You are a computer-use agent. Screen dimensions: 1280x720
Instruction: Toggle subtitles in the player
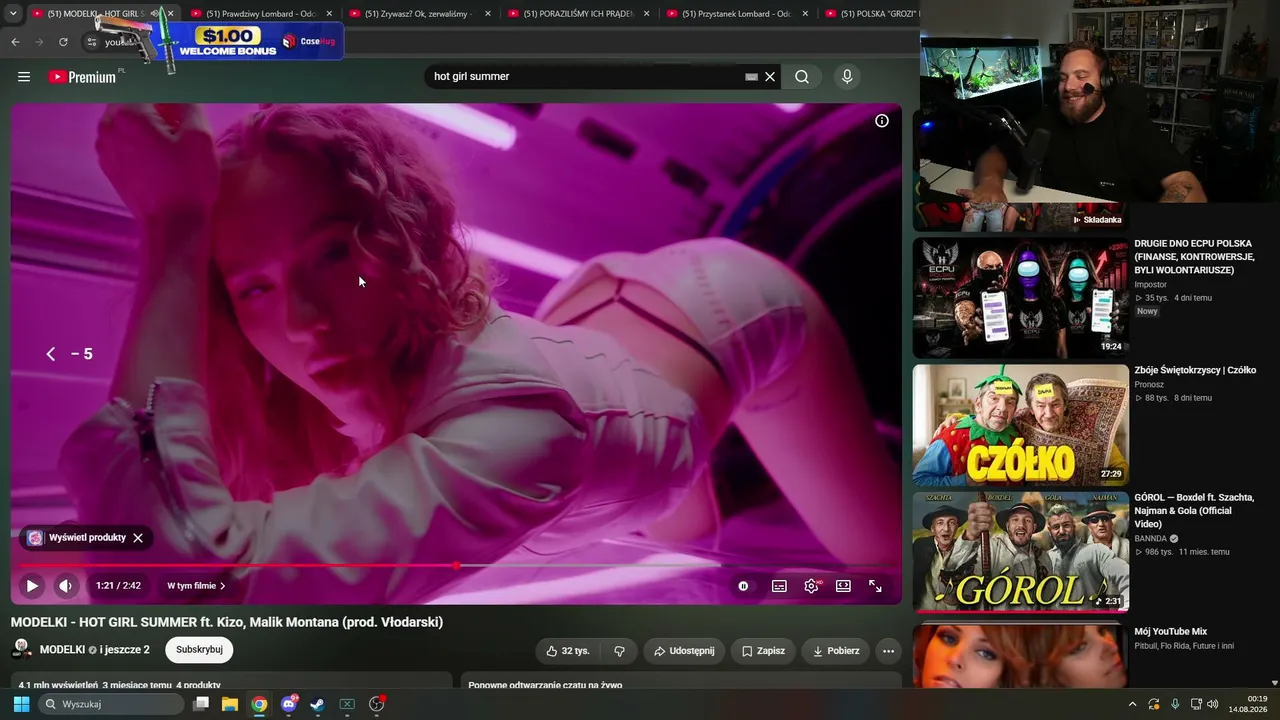779,586
